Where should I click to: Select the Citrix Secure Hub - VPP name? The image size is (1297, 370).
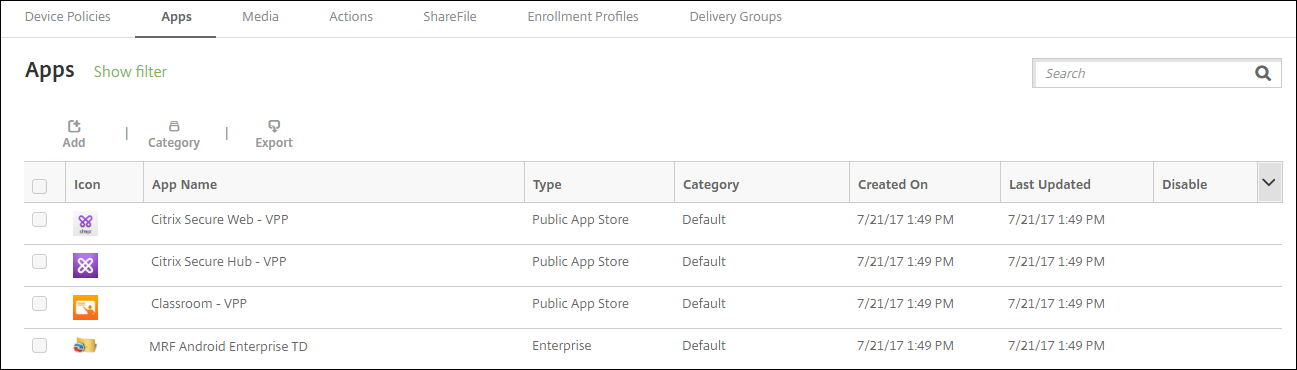tap(219, 261)
